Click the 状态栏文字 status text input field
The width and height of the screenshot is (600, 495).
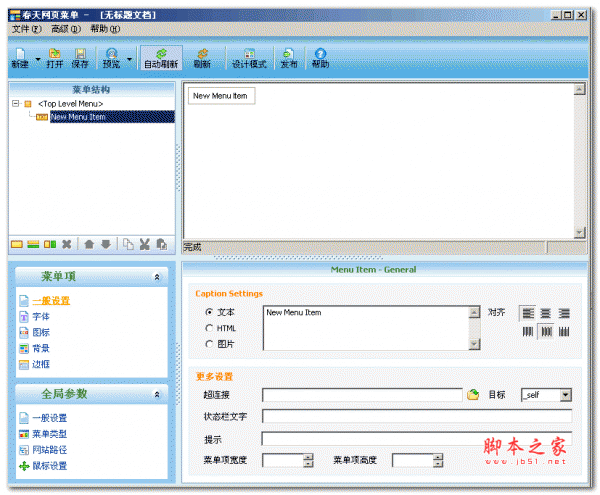coord(416,417)
